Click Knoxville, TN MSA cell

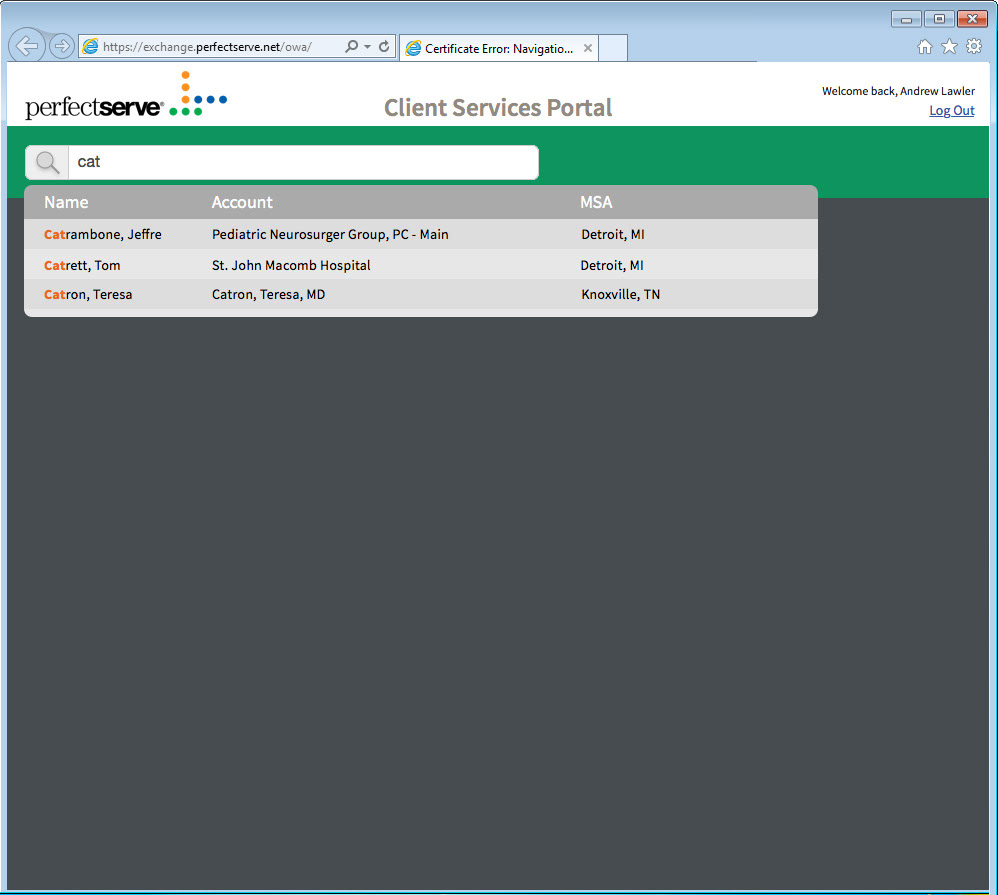[x=620, y=295]
